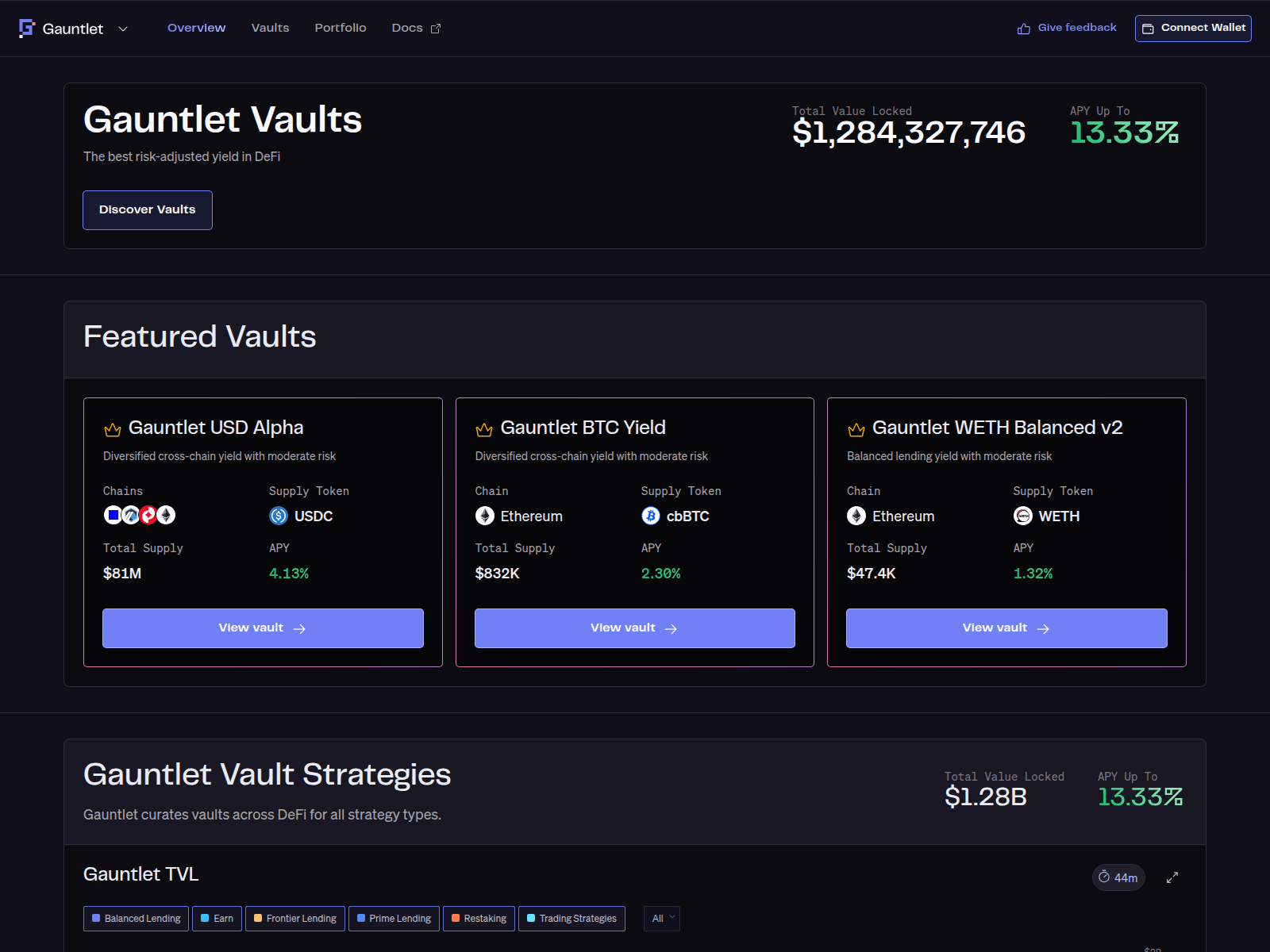The image size is (1270, 952).
Task: Toggle the Trading Strategies filter
Action: (x=571, y=918)
